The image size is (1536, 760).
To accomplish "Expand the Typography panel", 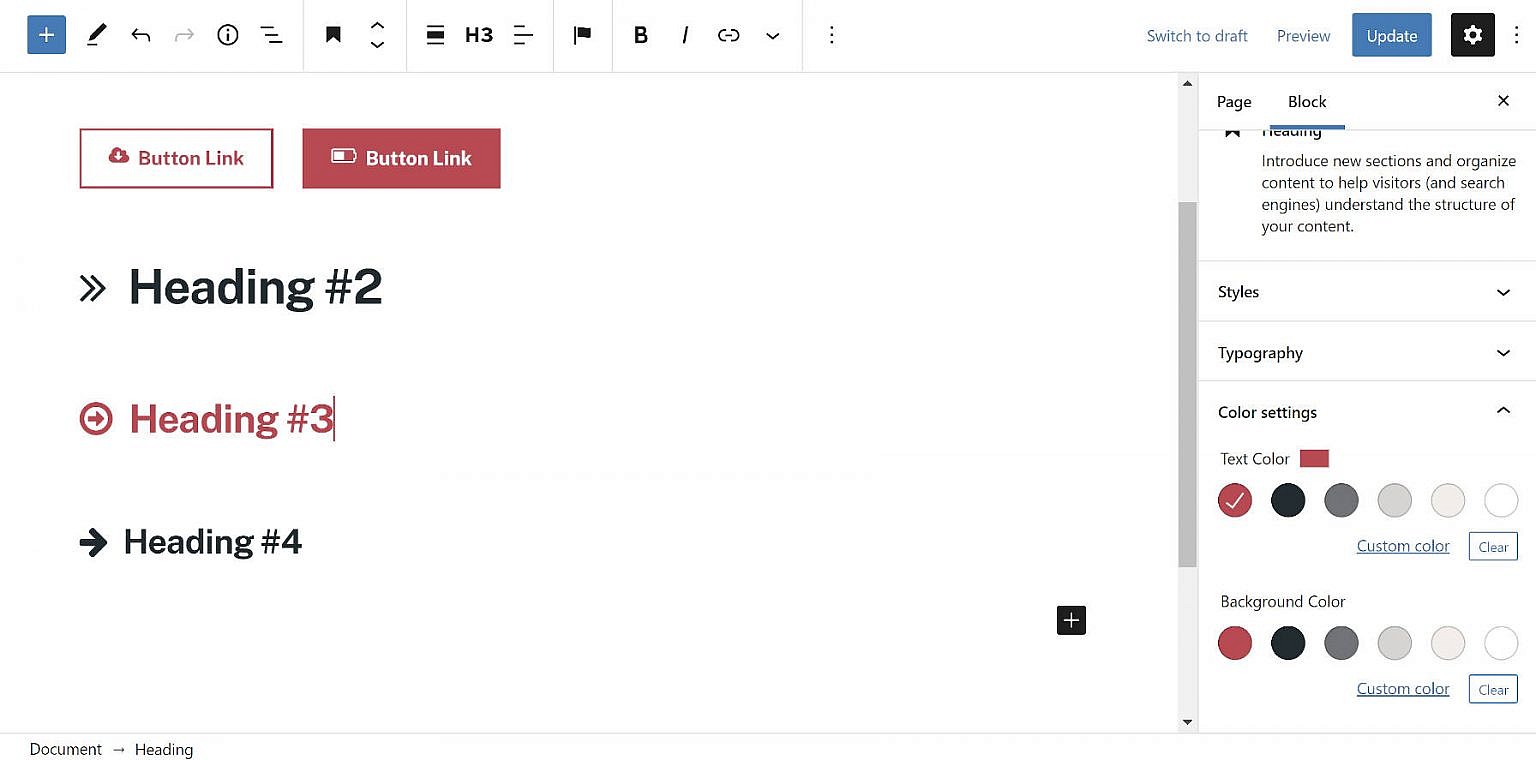I will click(x=1366, y=353).
